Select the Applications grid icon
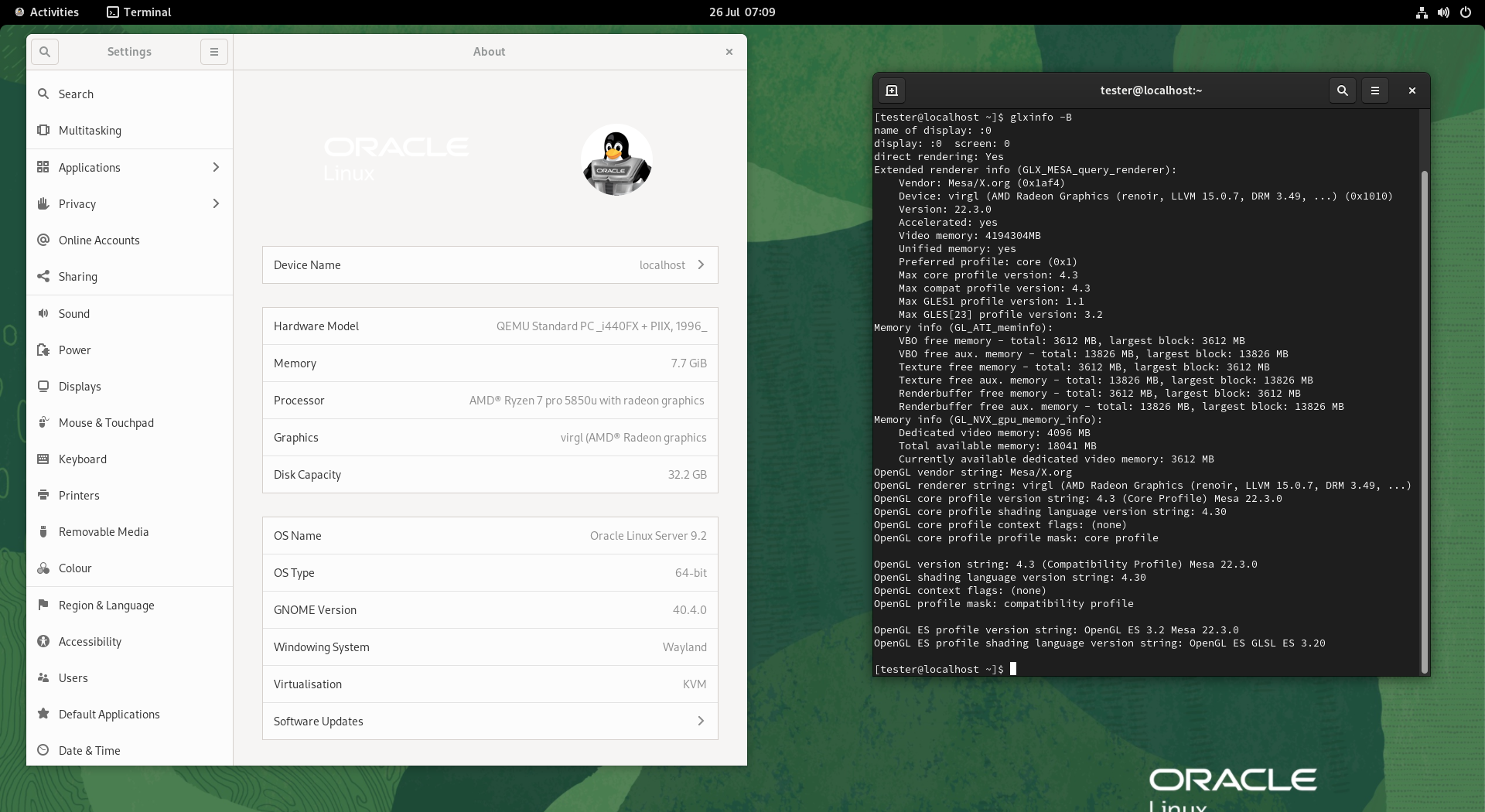The image size is (1485, 812). click(43, 167)
